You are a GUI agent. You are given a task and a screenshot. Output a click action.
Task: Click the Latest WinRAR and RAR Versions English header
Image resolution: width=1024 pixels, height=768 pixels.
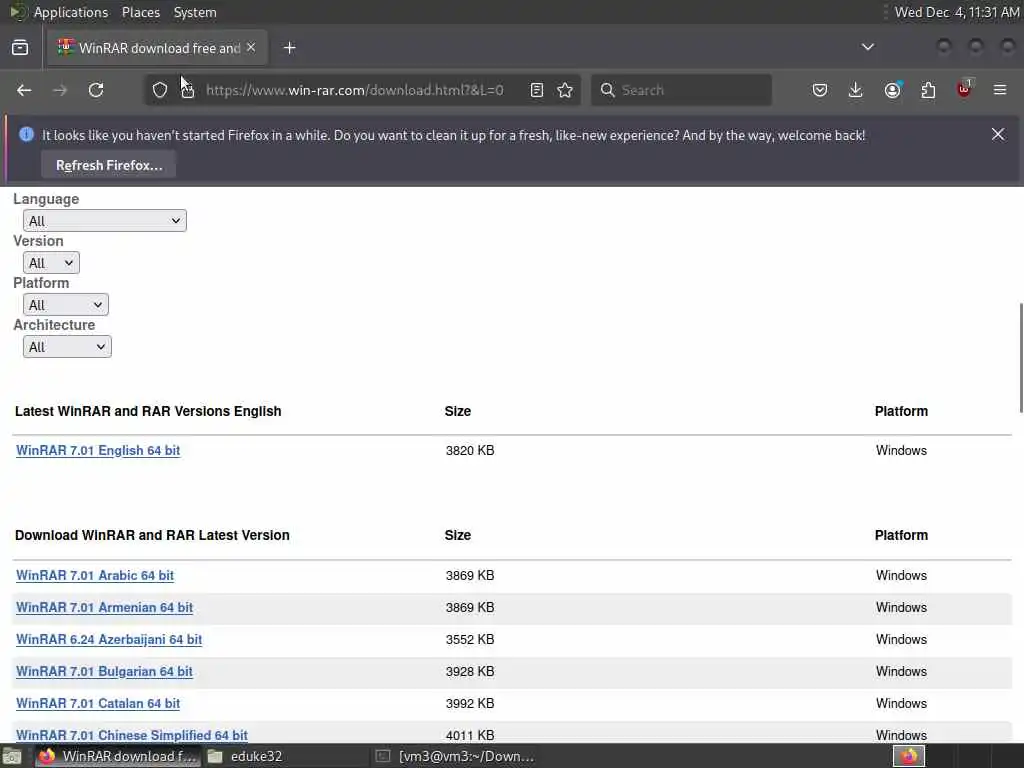tap(148, 411)
